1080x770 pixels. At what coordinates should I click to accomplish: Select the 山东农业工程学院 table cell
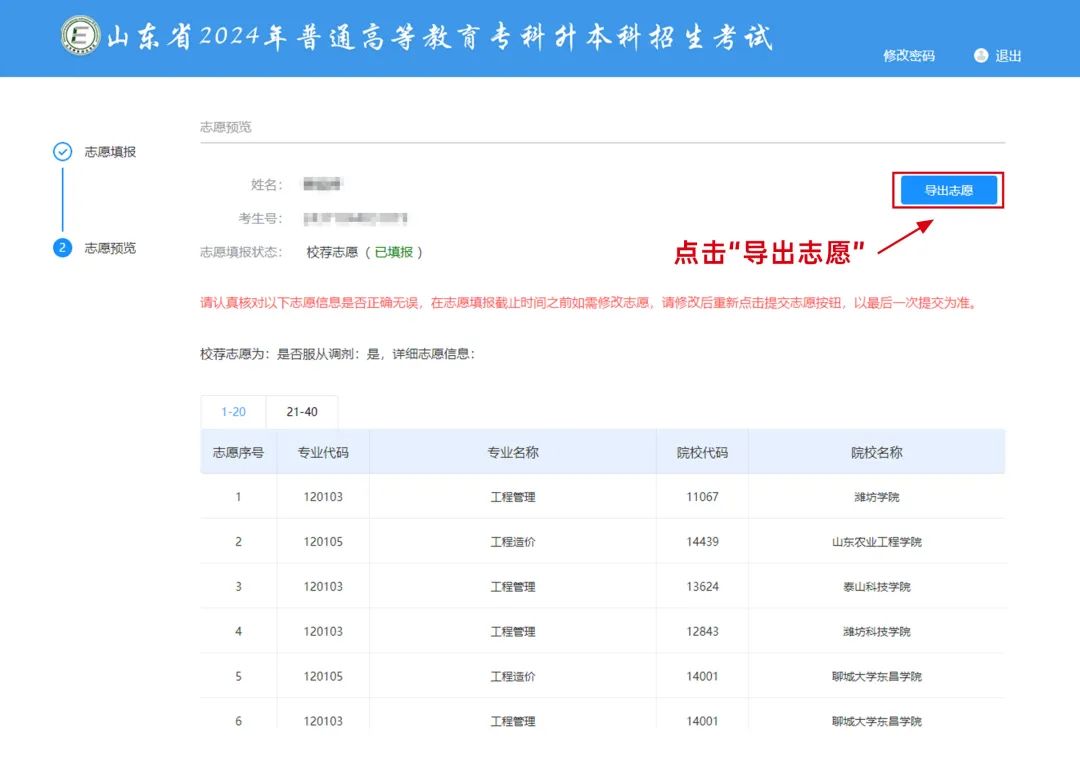tap(876, 542)
